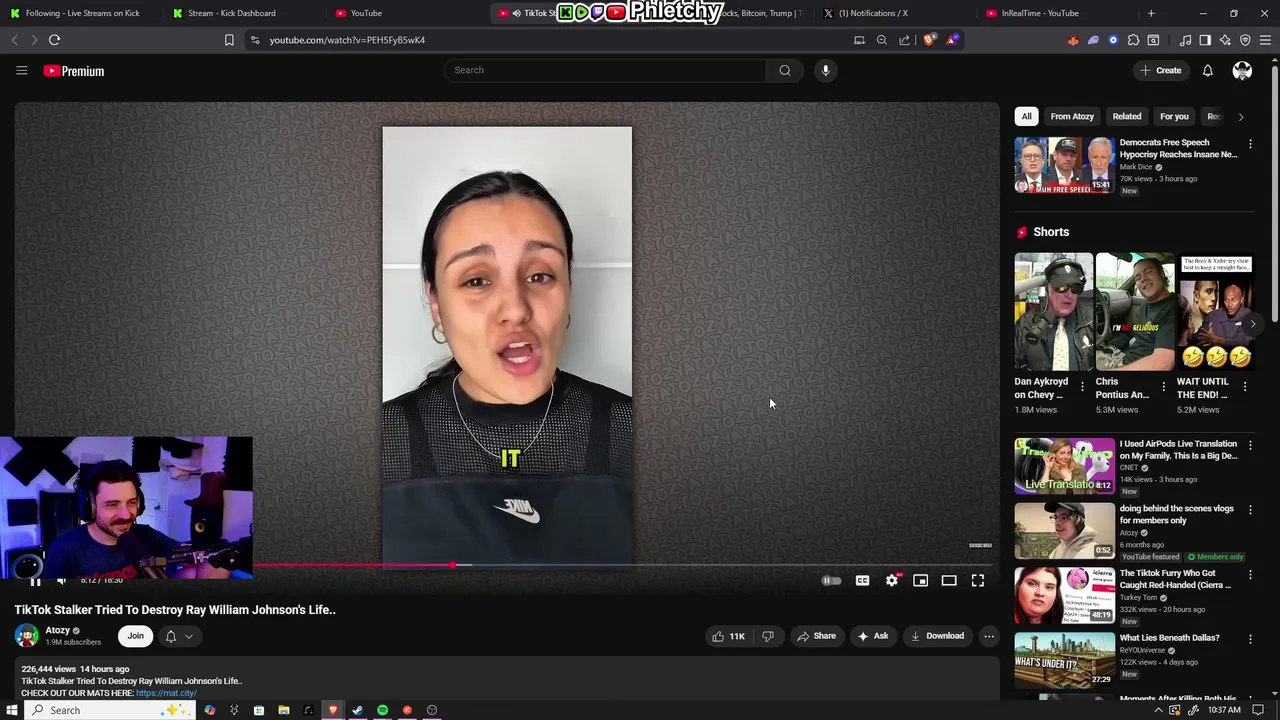Viewport: 1280px width, 720px height.
Task: Open Brave Leo AI sparkle icon
Action: click(1225, 40)
